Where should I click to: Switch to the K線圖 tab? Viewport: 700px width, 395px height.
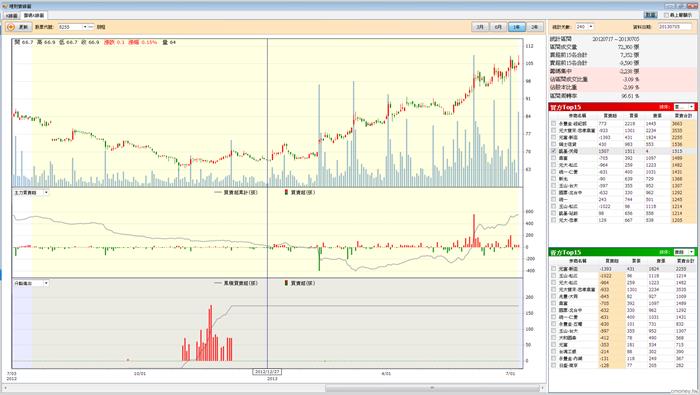click(12, 16)
